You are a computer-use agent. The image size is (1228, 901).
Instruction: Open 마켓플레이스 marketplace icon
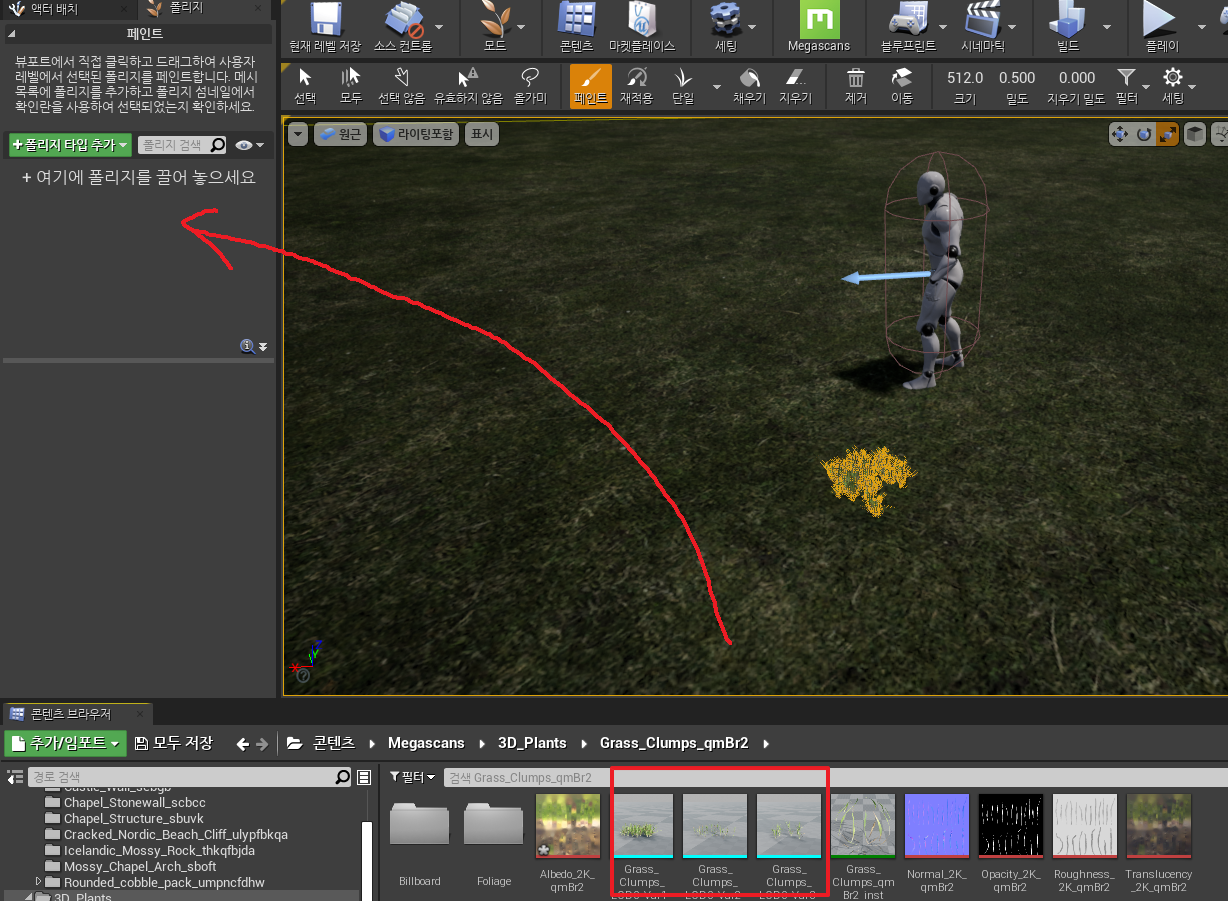coord(642,27)
